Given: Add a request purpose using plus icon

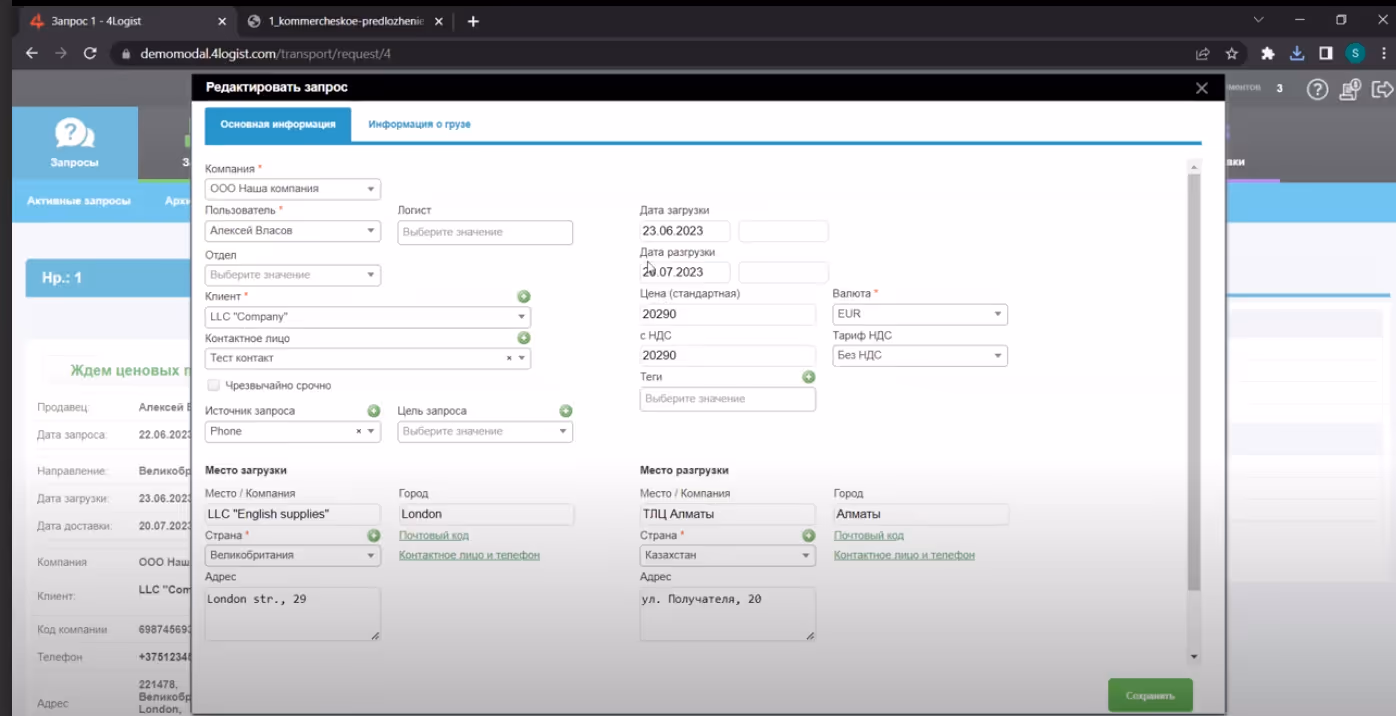Looking at the screenshot, I should tap(566, 411).
